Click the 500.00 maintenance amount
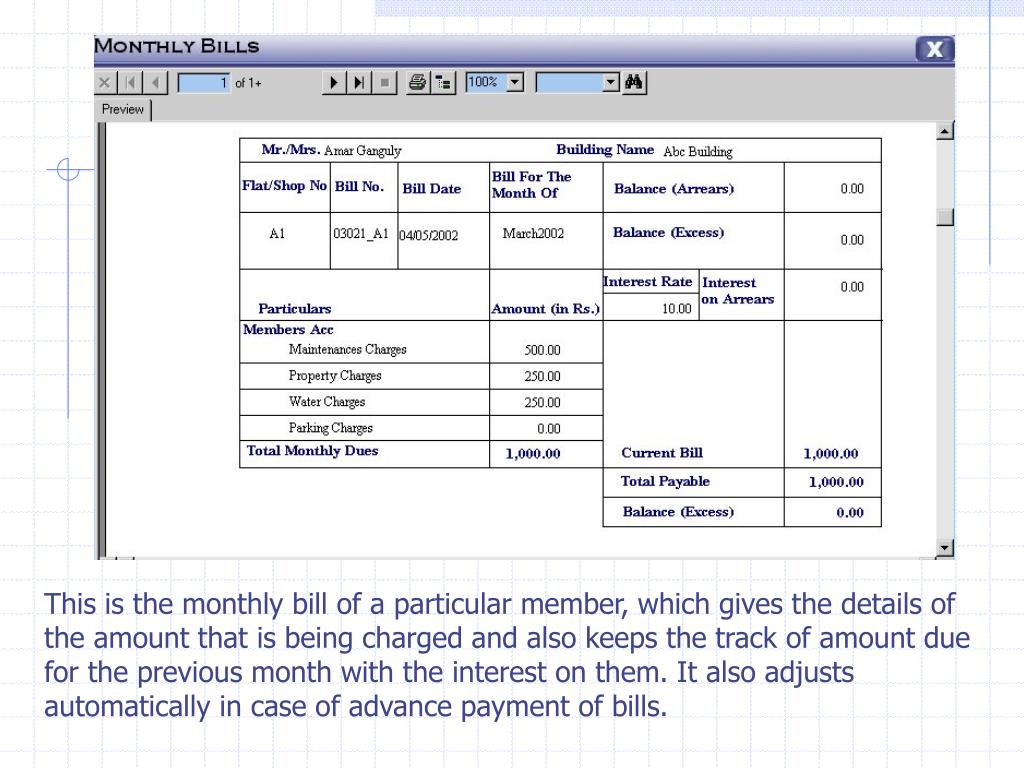This screenshot has width=1024, height=768. [542, 350]
